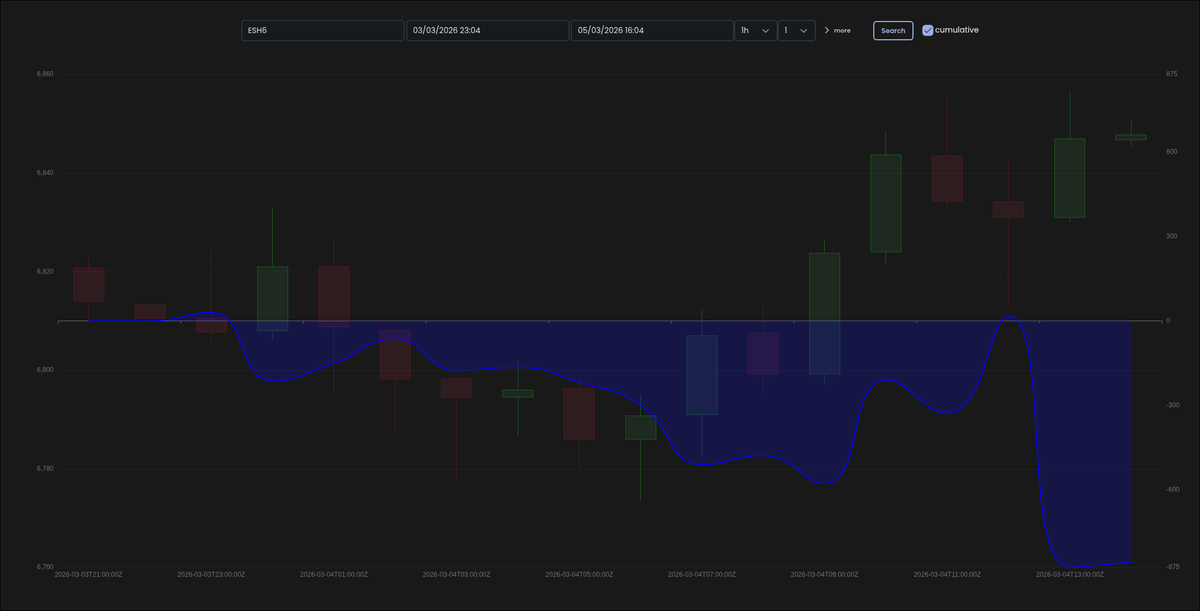
Task: Open the dropdown showing value 1
Action: point(796,30)
